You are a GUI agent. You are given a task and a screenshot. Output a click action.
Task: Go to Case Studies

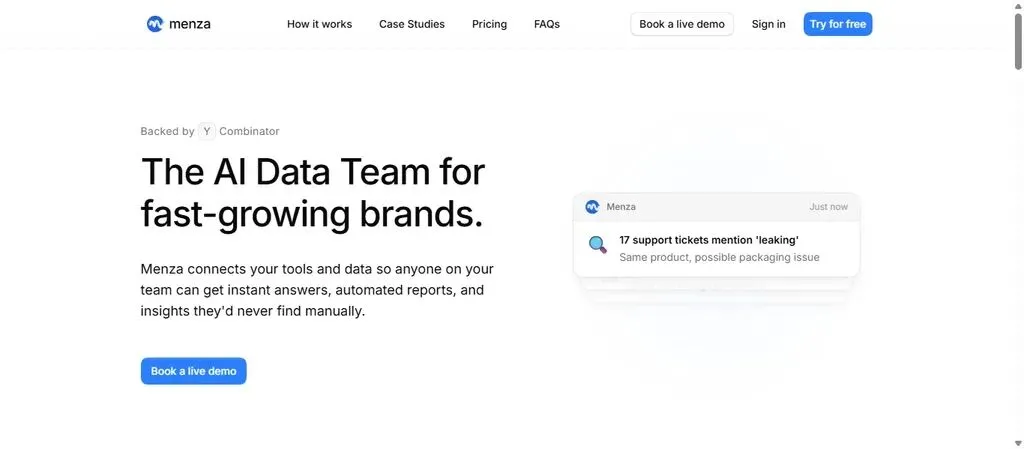pos(411,24)
